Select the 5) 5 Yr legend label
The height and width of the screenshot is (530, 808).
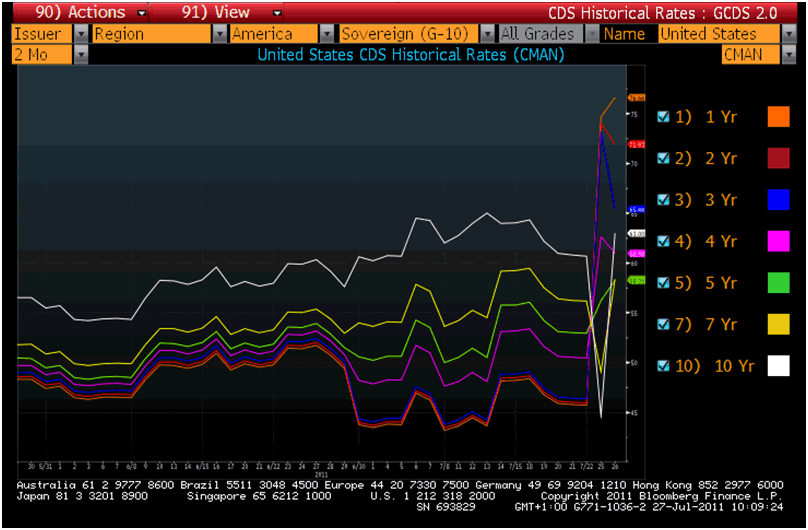(706, 283)
